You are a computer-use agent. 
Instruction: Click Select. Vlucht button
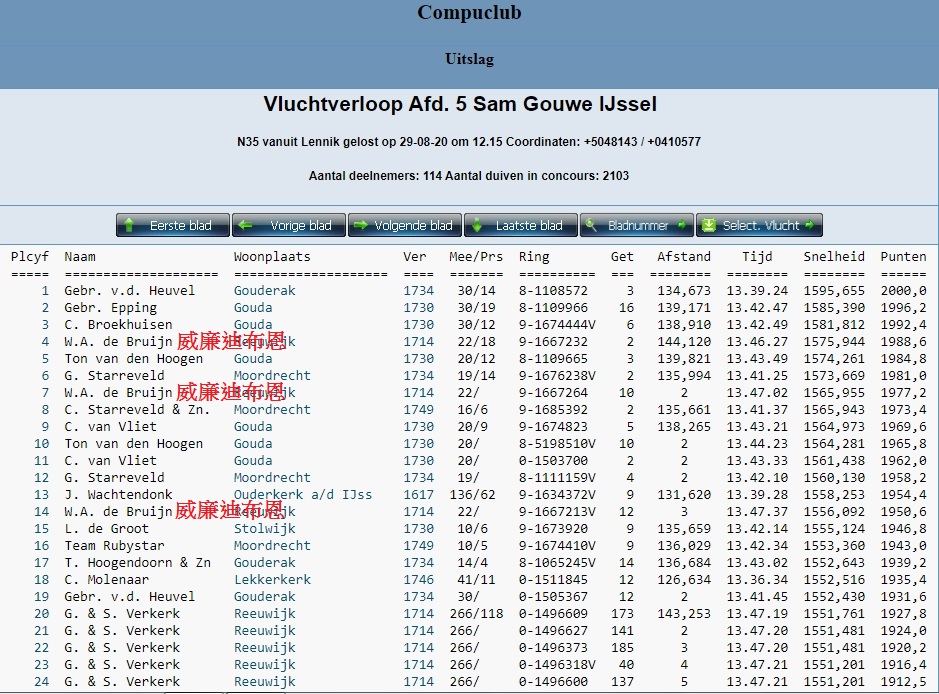point(759,225)
